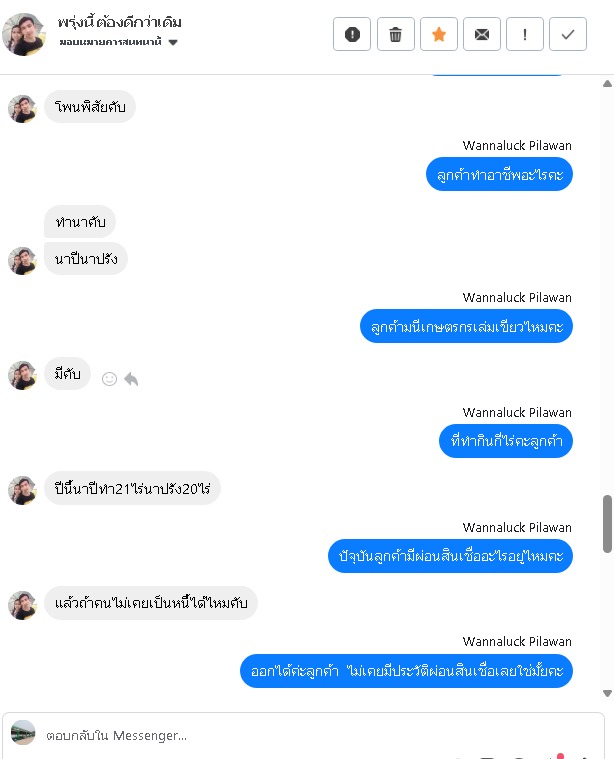Open assign conversation dropdown arrow

coord(173,43)
